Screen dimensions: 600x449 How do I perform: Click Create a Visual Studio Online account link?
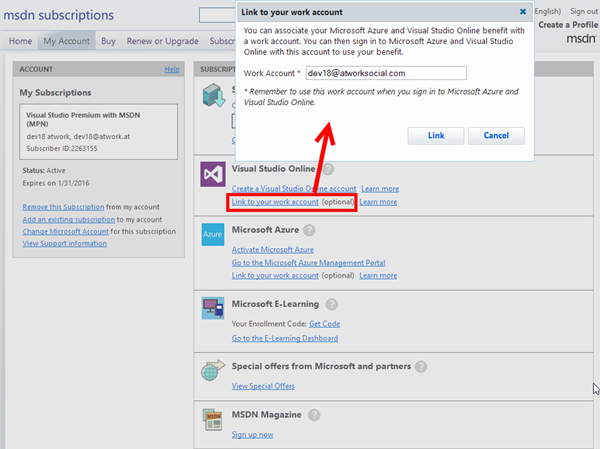(294, 189)
